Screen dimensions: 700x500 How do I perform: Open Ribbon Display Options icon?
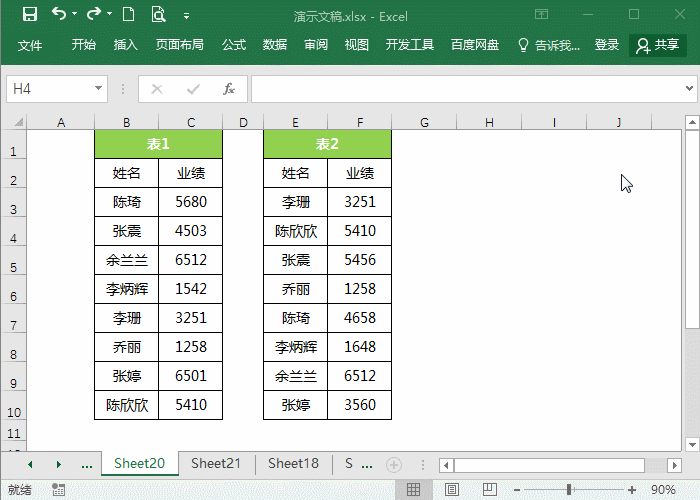[x=542, y=14]
